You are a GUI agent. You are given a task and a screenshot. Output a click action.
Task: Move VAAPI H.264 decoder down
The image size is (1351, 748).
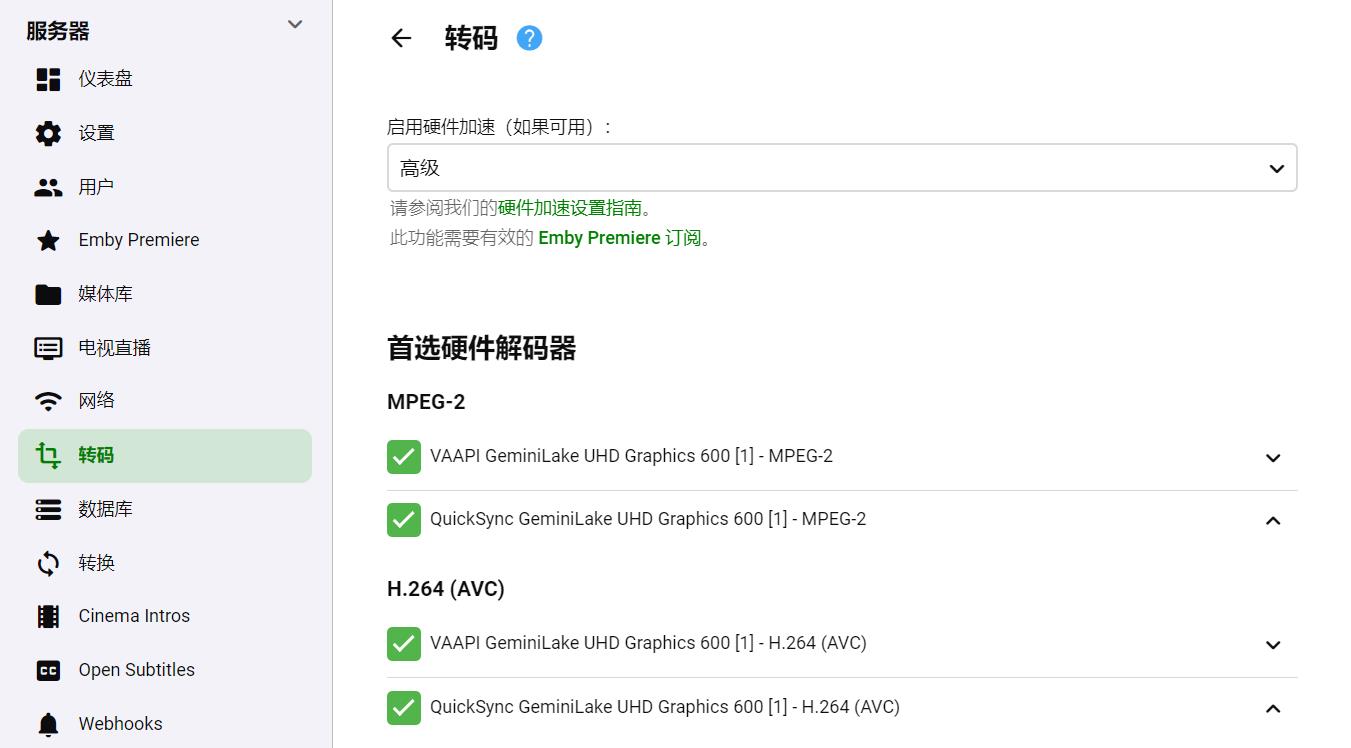pyautogui.click(x=1273, y=645)
